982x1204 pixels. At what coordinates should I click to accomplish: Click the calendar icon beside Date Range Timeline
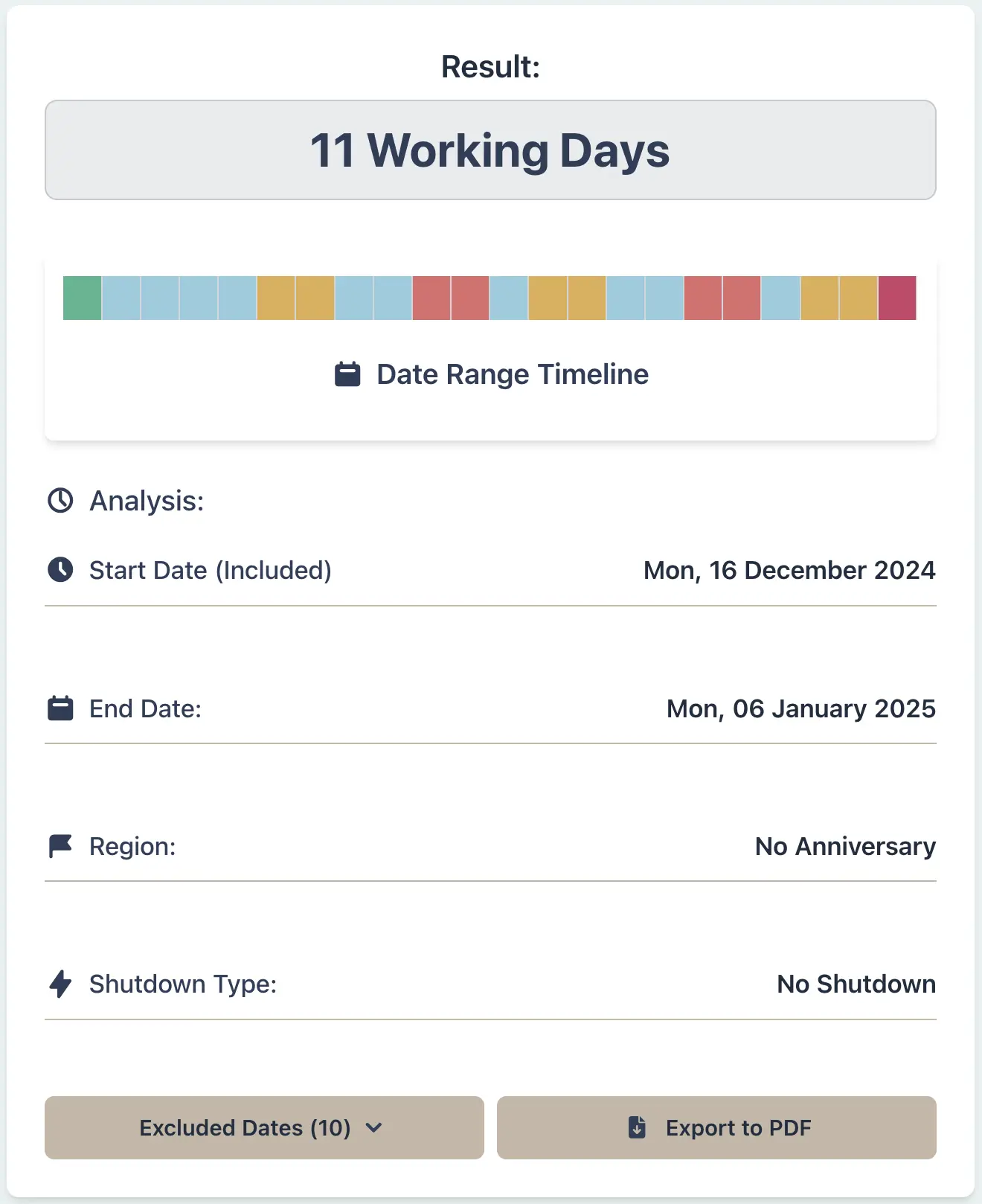pyautogui.click(x=347, y=374)
